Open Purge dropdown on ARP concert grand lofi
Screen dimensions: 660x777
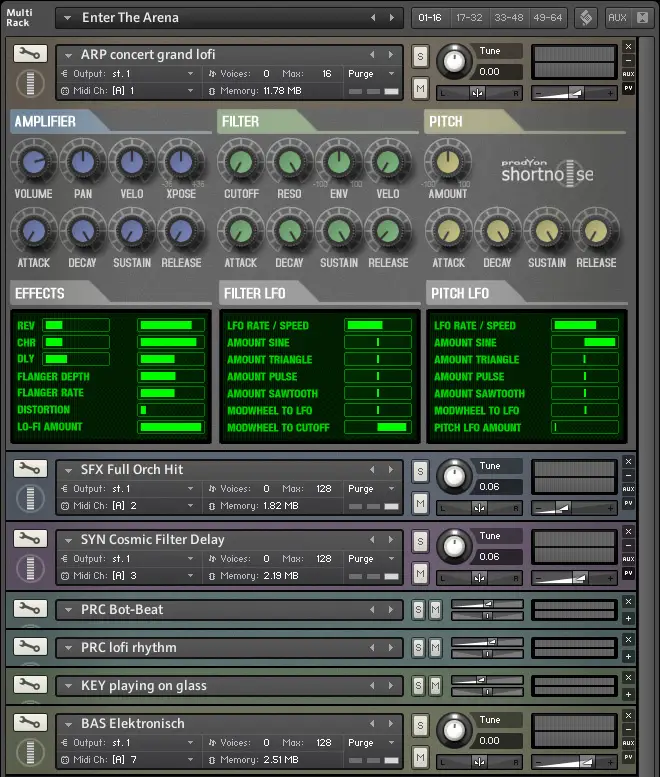tap(391, 74)
